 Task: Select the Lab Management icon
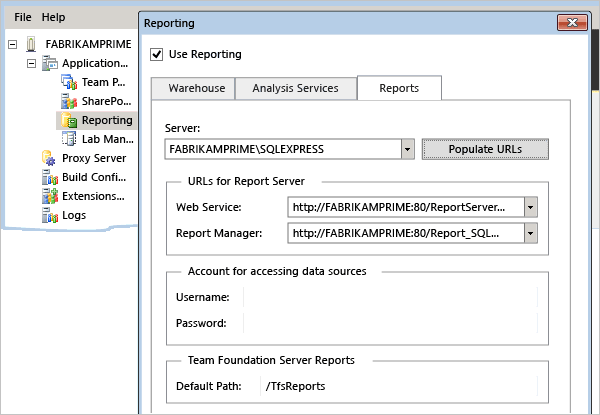click(x=68, y=140)
